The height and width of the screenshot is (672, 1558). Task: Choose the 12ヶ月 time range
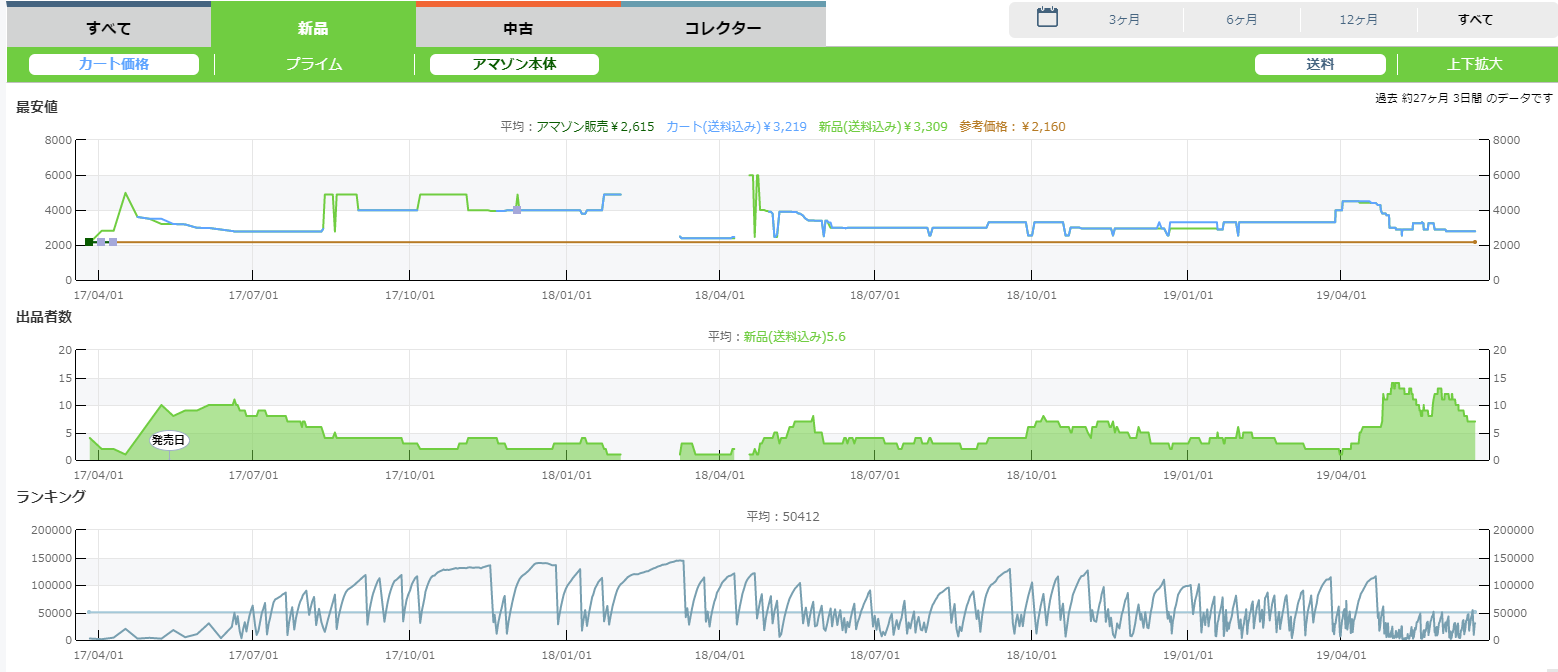(1358, 20)
